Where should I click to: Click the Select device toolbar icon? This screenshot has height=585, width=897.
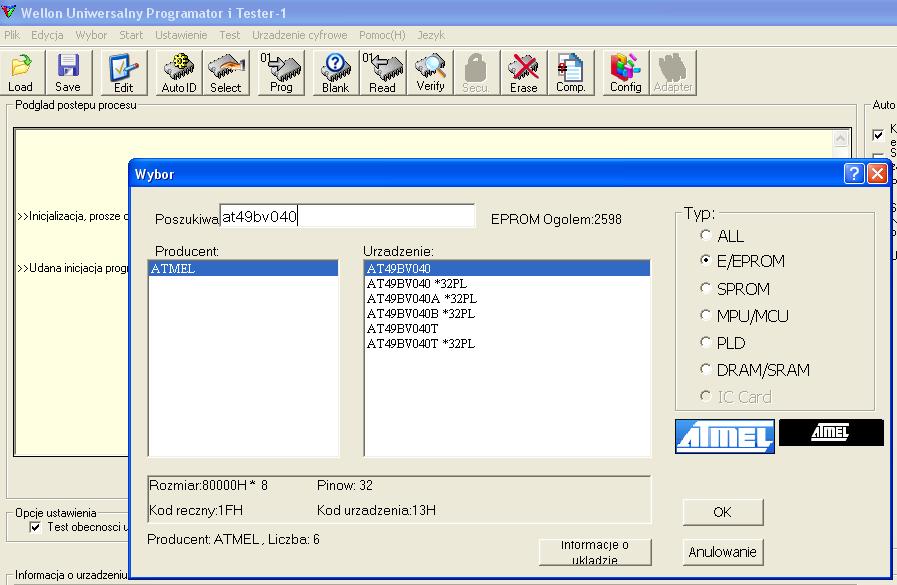tap(226, 72)
